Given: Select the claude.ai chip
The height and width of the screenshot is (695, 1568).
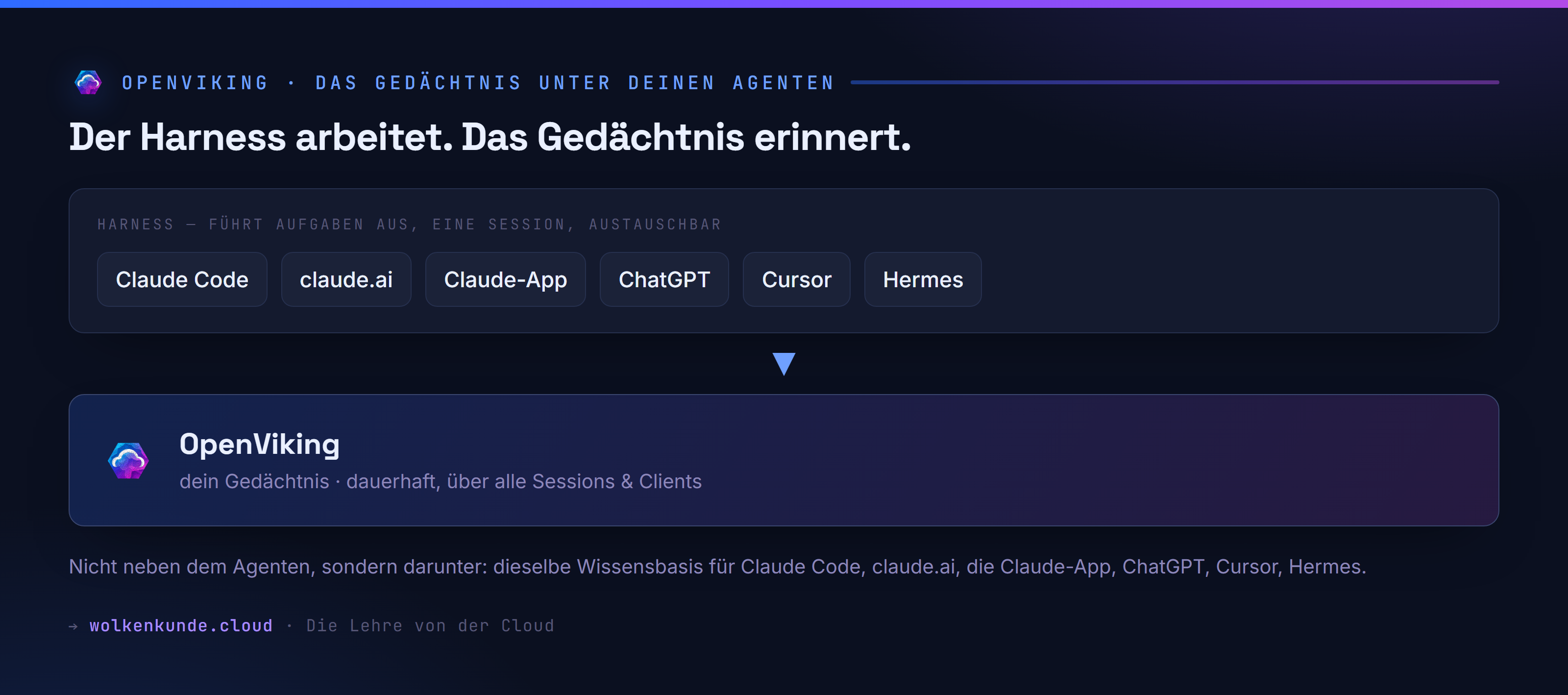Looking at the screenshot, I should click(346, 279).
